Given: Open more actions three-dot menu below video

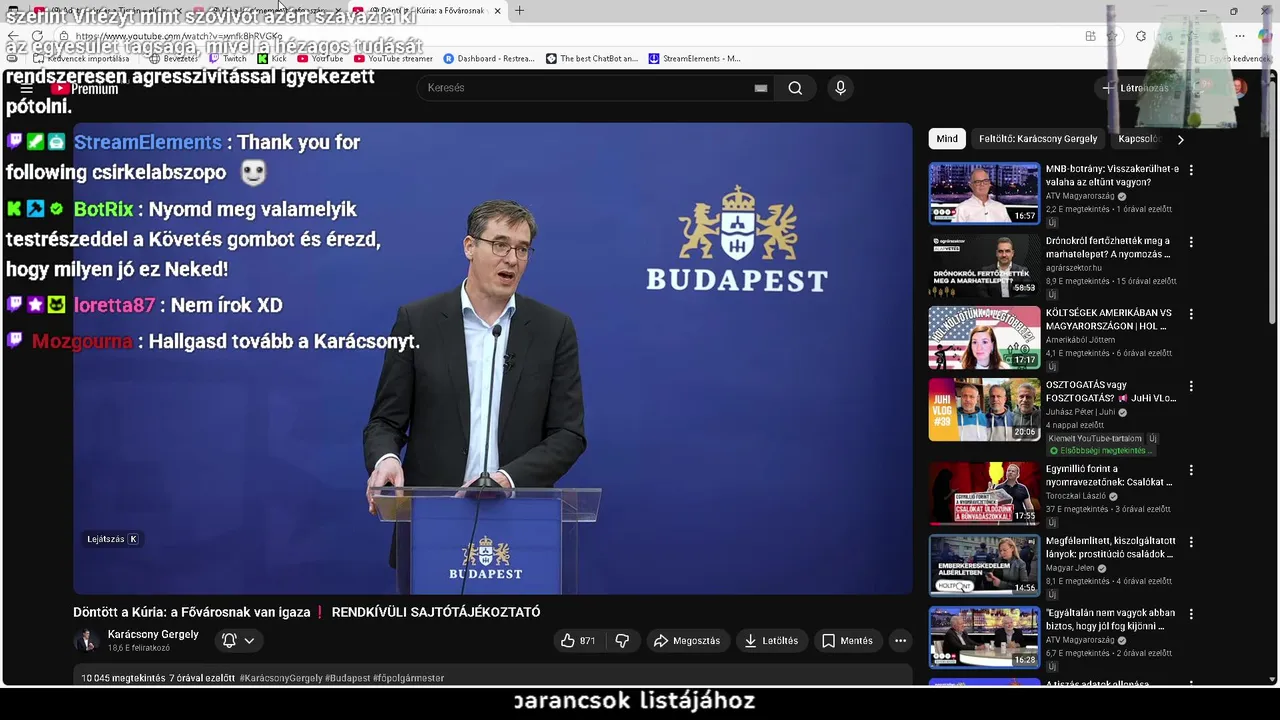Looking at the screenshot, I should point(900,641).
